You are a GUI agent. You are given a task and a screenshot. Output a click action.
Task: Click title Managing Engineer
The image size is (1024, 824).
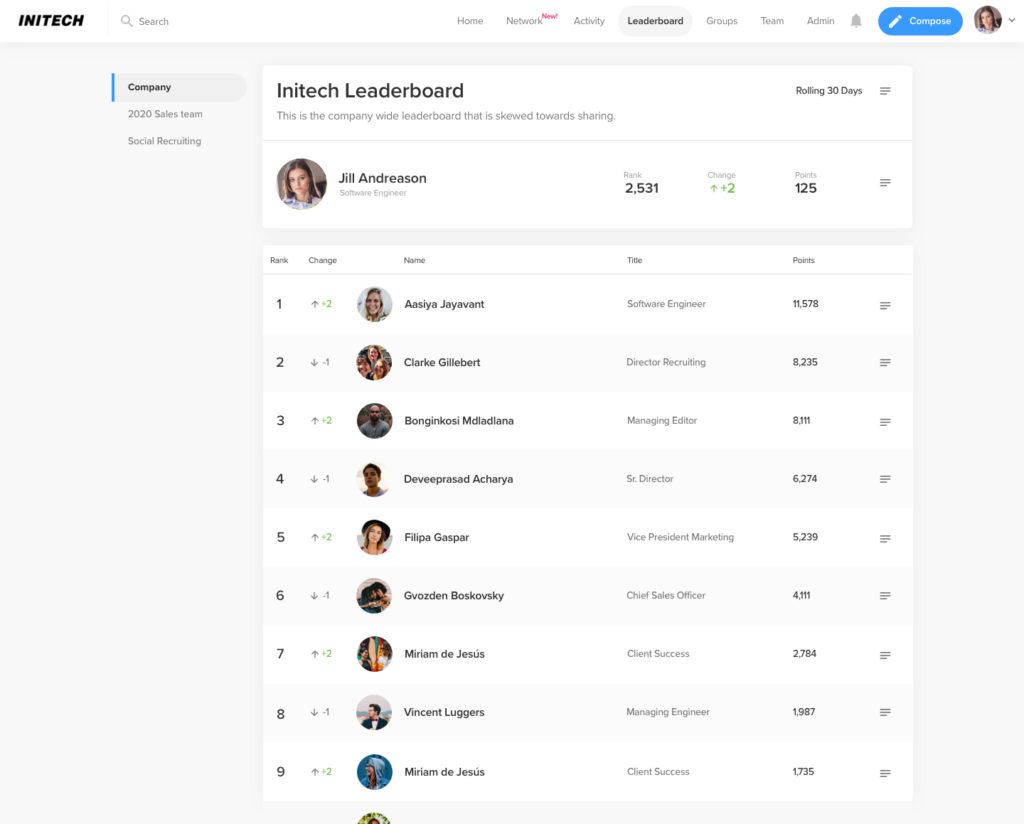pos(667,712)
